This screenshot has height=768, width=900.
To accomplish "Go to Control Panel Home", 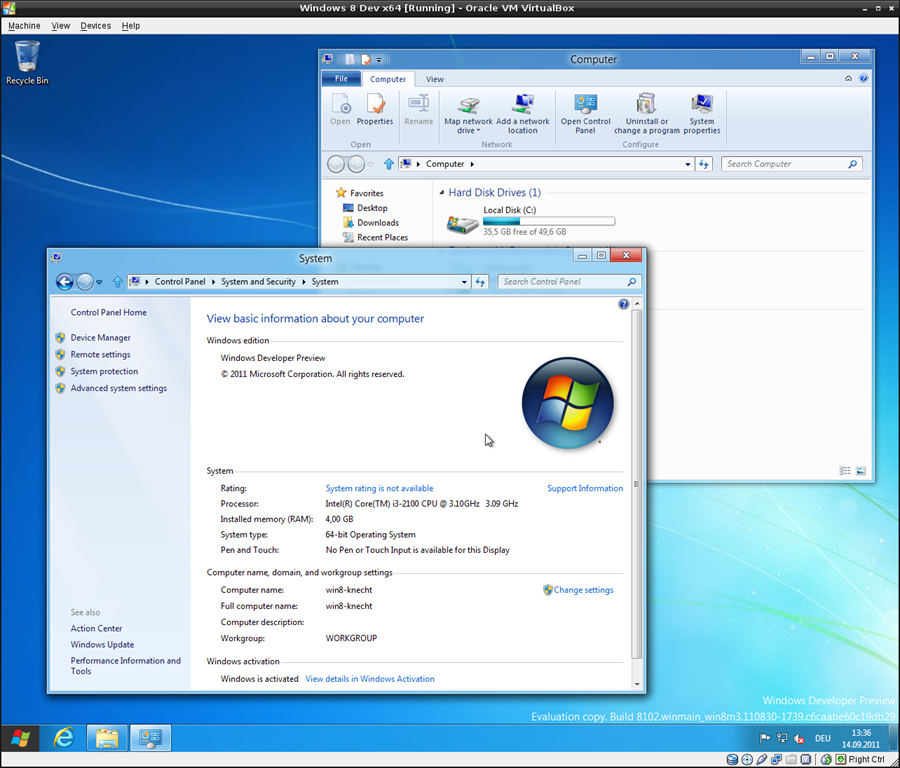I will point(108,312).
